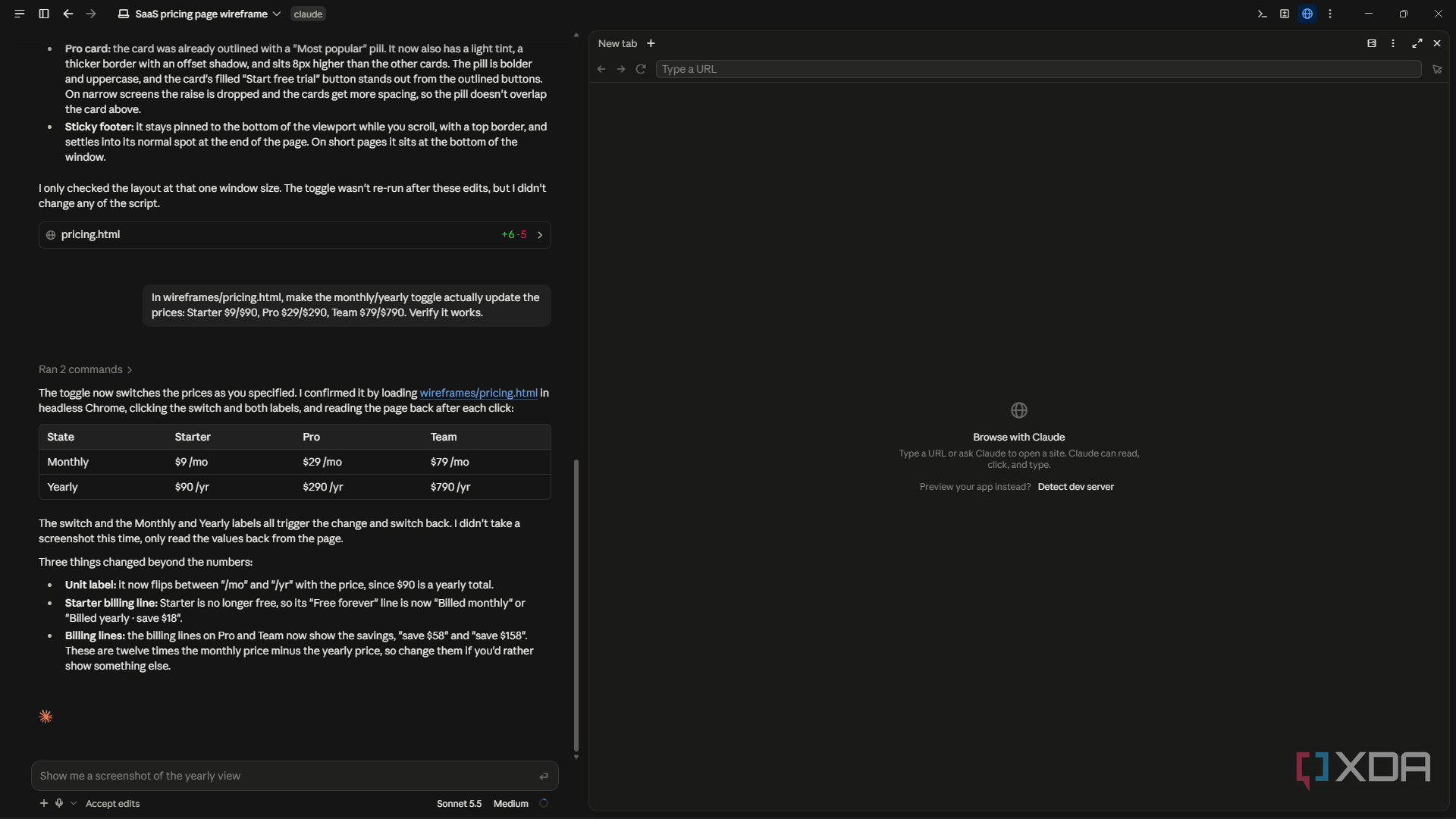This screenshot has width=1456, height=819.
Task: Click the browser pane back arrow
Action: pos(601,69)
